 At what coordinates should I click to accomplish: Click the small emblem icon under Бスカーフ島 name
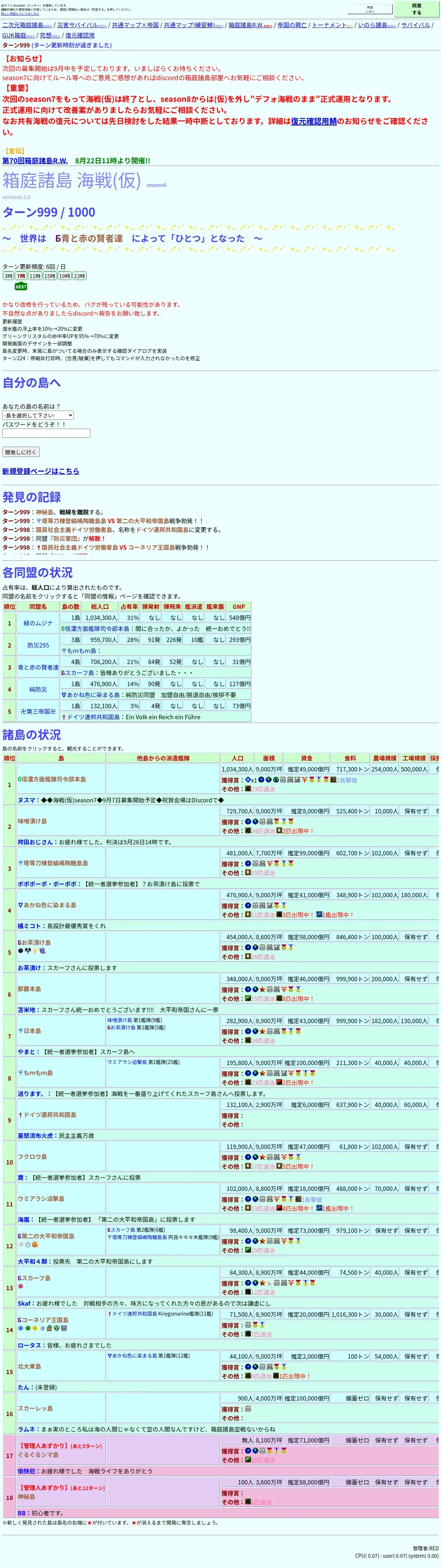pos(20,1286)
